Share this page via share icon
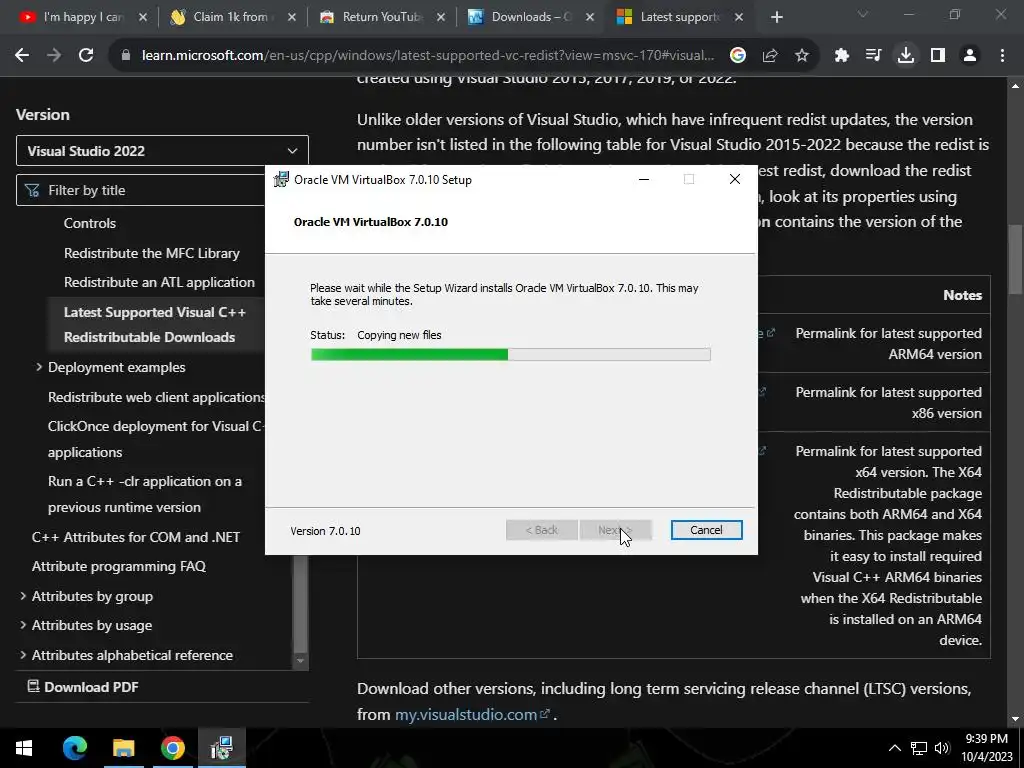The height and width of the screenshot is (768, 1024). point(770,56)
